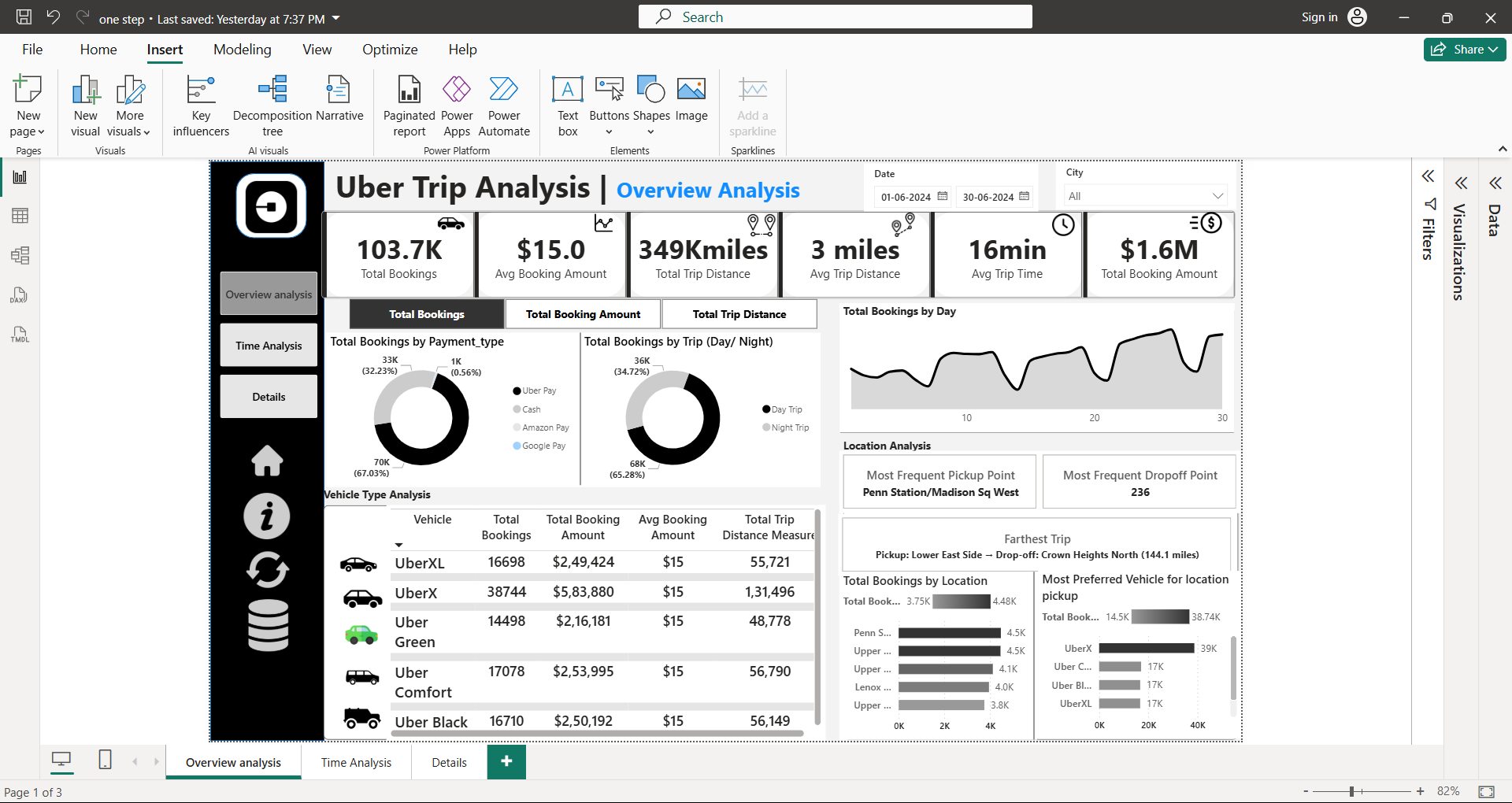Image resolution: width=1512 pixels, height=803 pixels.
Task: Expand the Visualizations pane
Action: click(1462, 183)
